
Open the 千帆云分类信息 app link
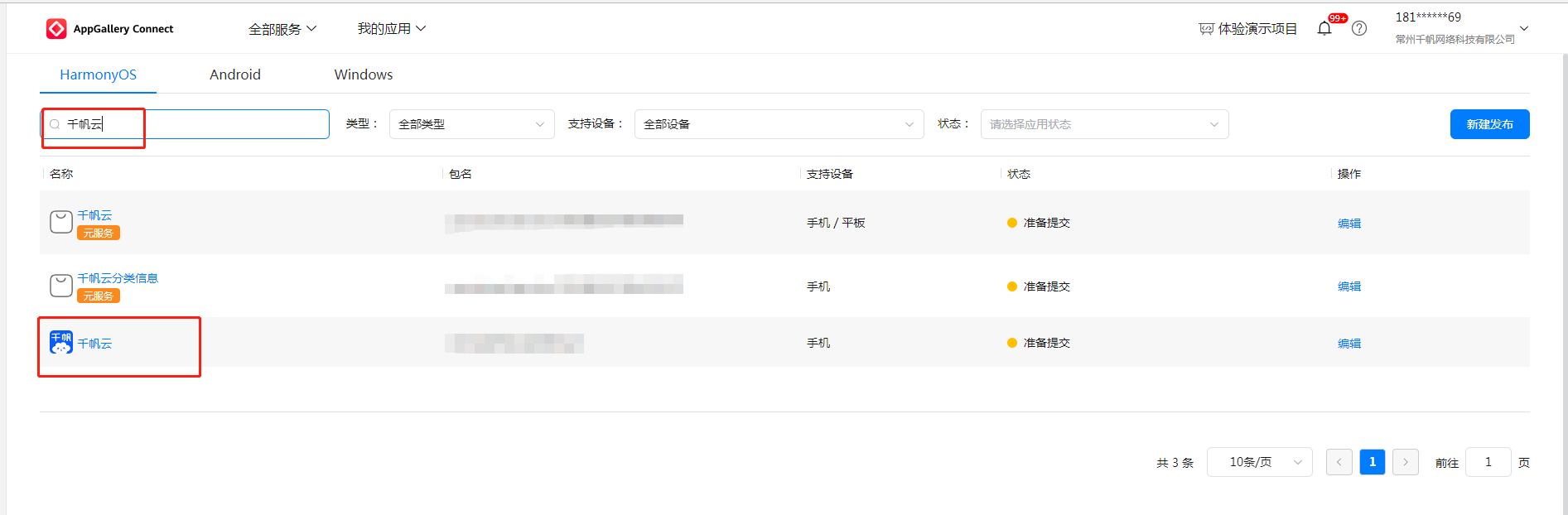pos(118,278)
